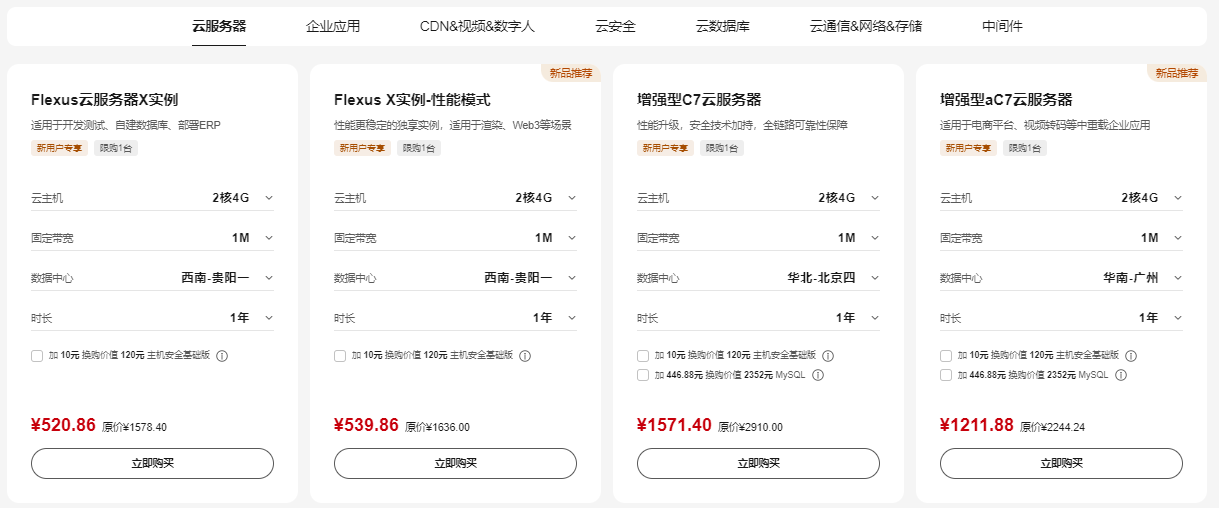The width and height of the screenshot is (1219, 508).
Task: Click info icon beside Flexus X主机安全基础版 offer
Action: pos(222,355)
